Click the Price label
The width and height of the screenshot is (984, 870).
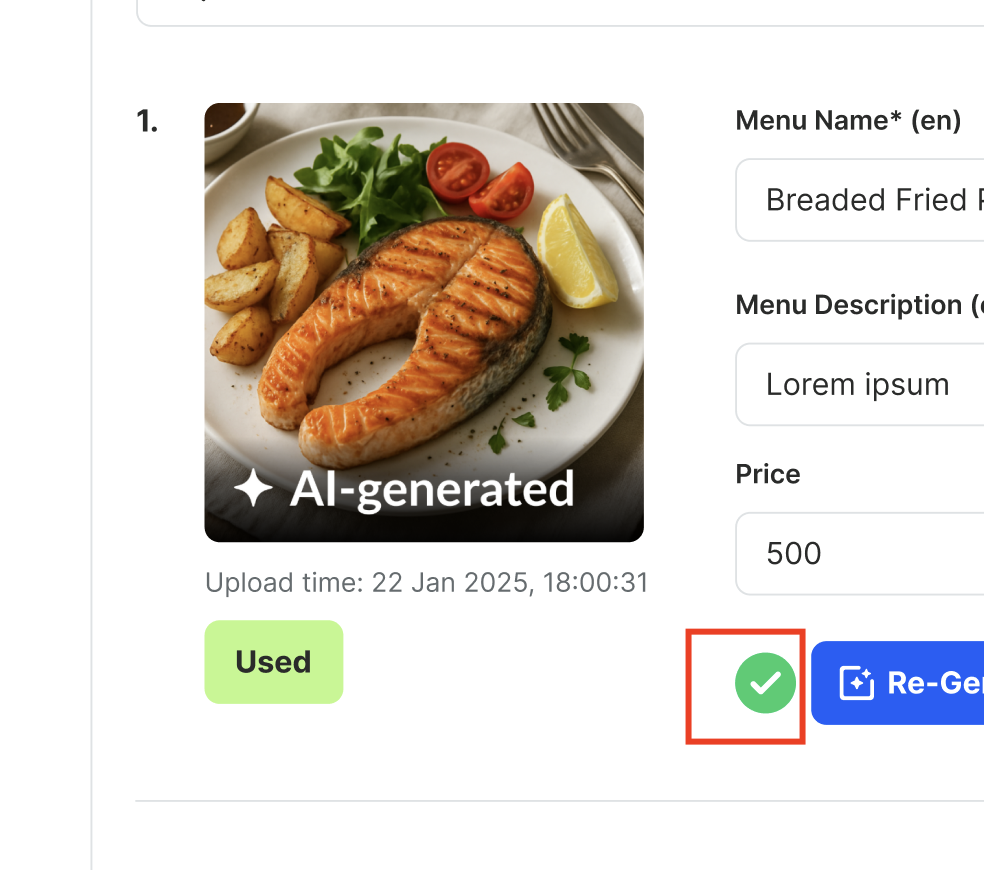[x=768, y=474]
